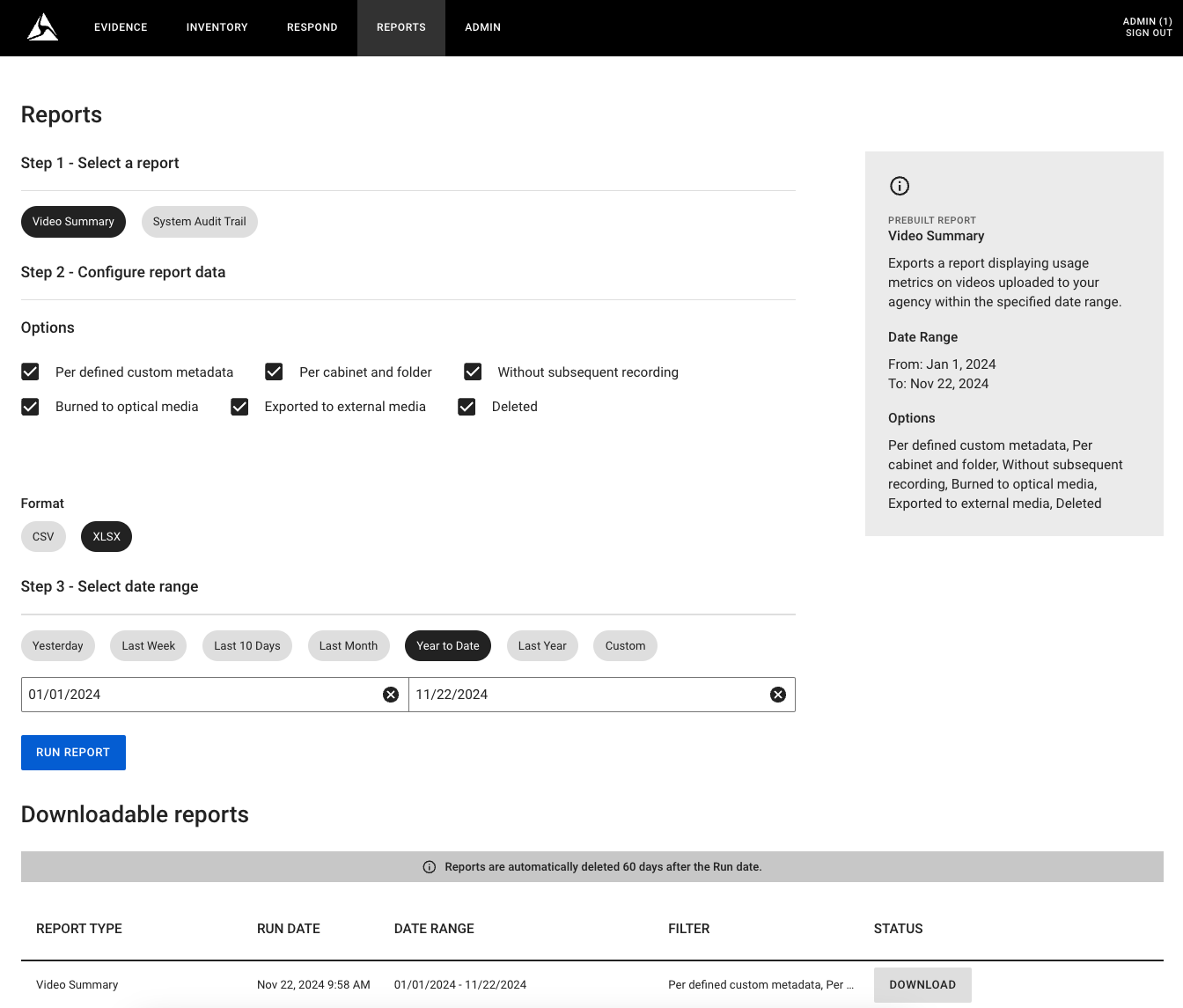Click info icon beside auto-deletion notice
1183x1008 pixels.
(x=430, y=867)
